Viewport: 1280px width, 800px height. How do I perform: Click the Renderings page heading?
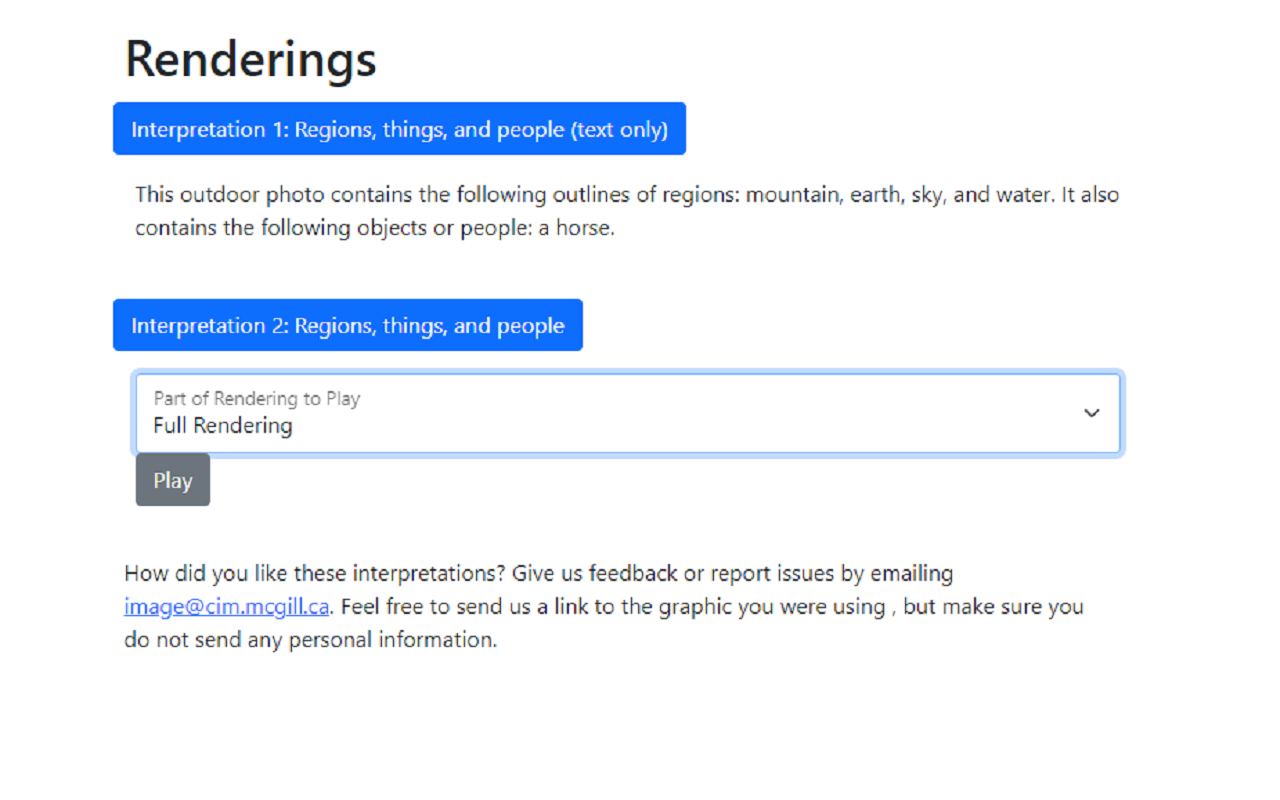(251, 59)
